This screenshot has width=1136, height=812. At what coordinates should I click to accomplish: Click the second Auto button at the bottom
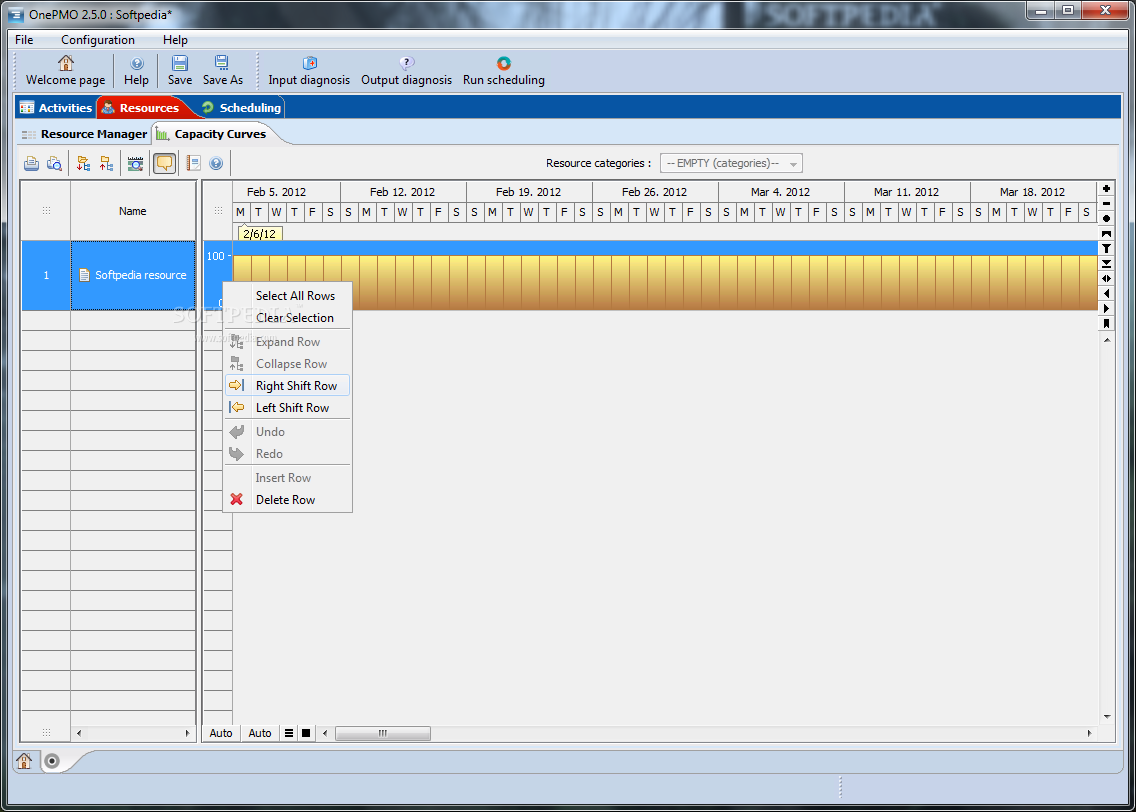pyautogui.click(x=260, y=733)
